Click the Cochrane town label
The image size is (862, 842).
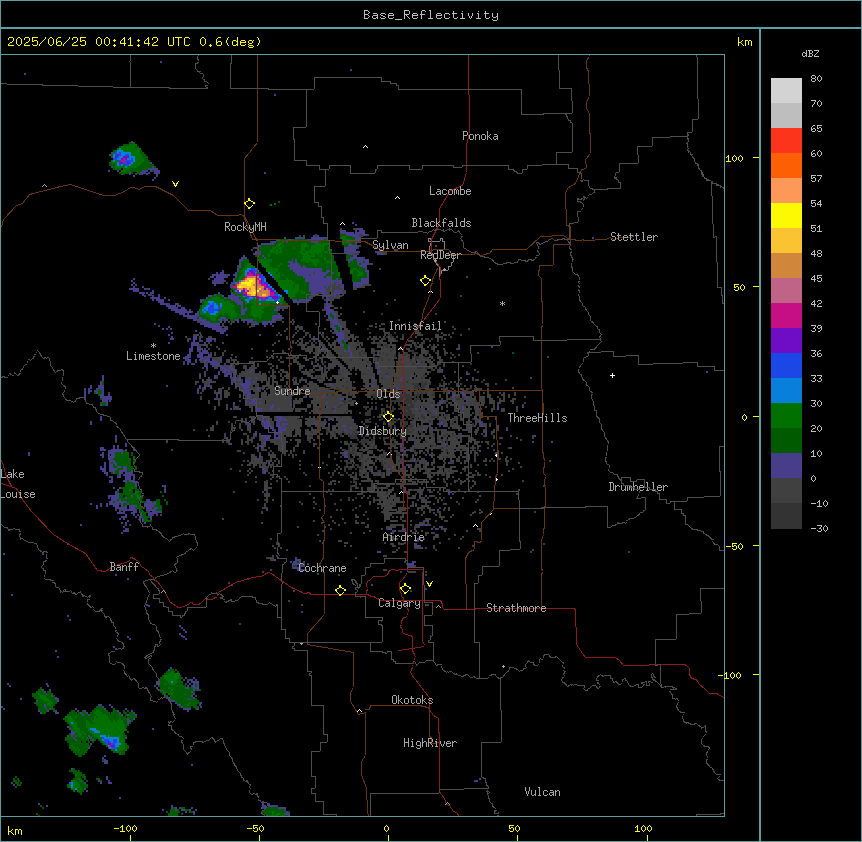[322, 568]
